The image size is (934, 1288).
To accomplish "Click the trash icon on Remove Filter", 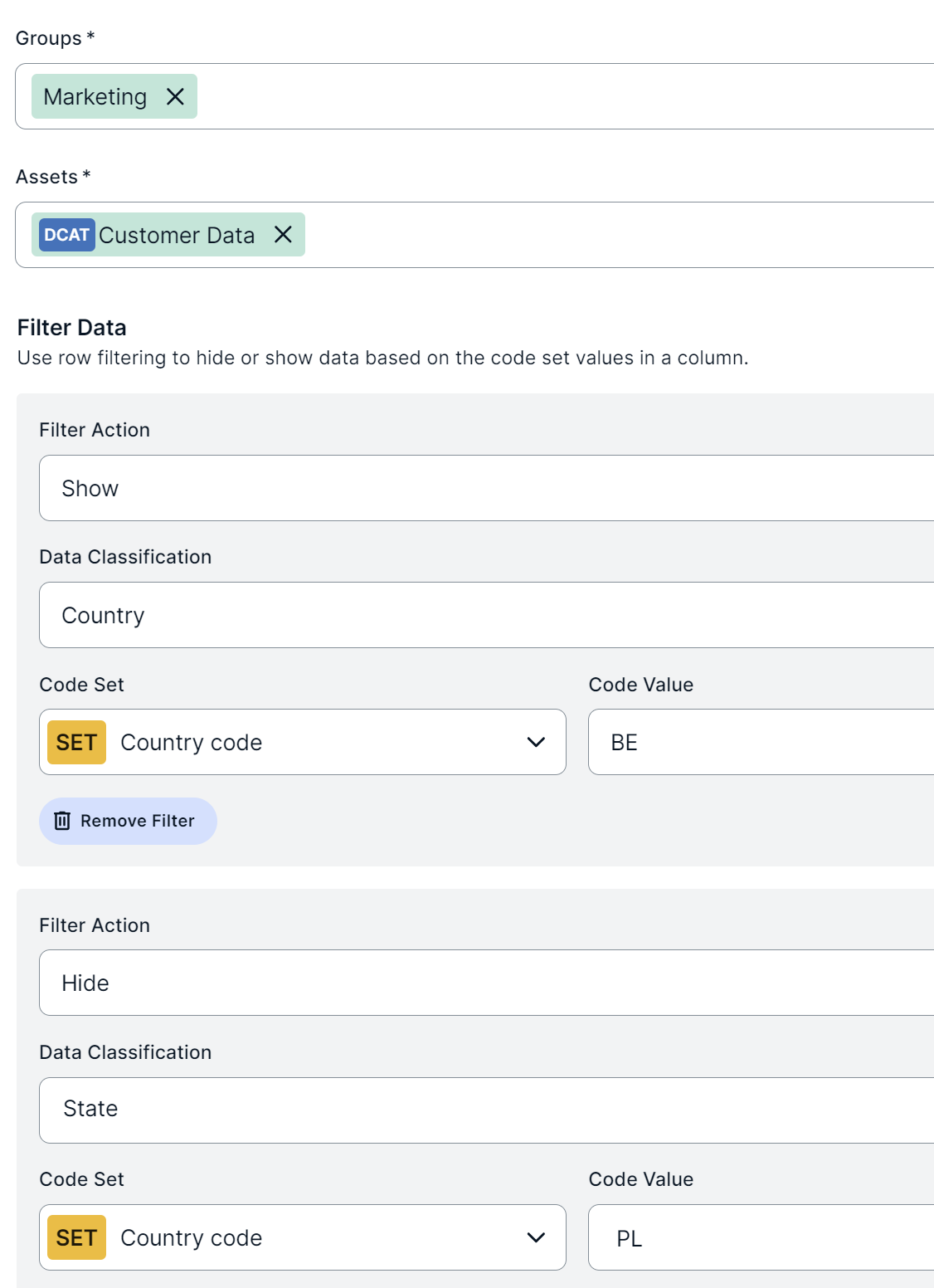I will pyautogui.click(x=62, y=821).
